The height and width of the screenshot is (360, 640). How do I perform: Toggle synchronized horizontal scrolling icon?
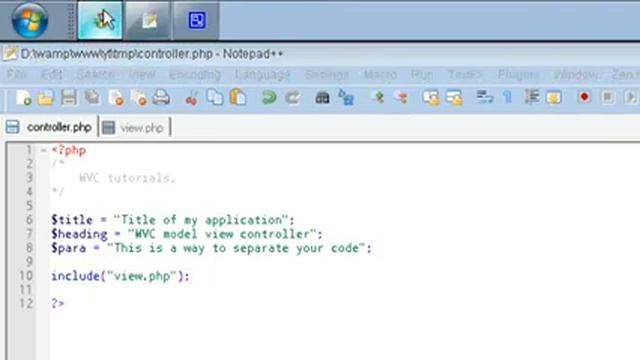(454, 98)
